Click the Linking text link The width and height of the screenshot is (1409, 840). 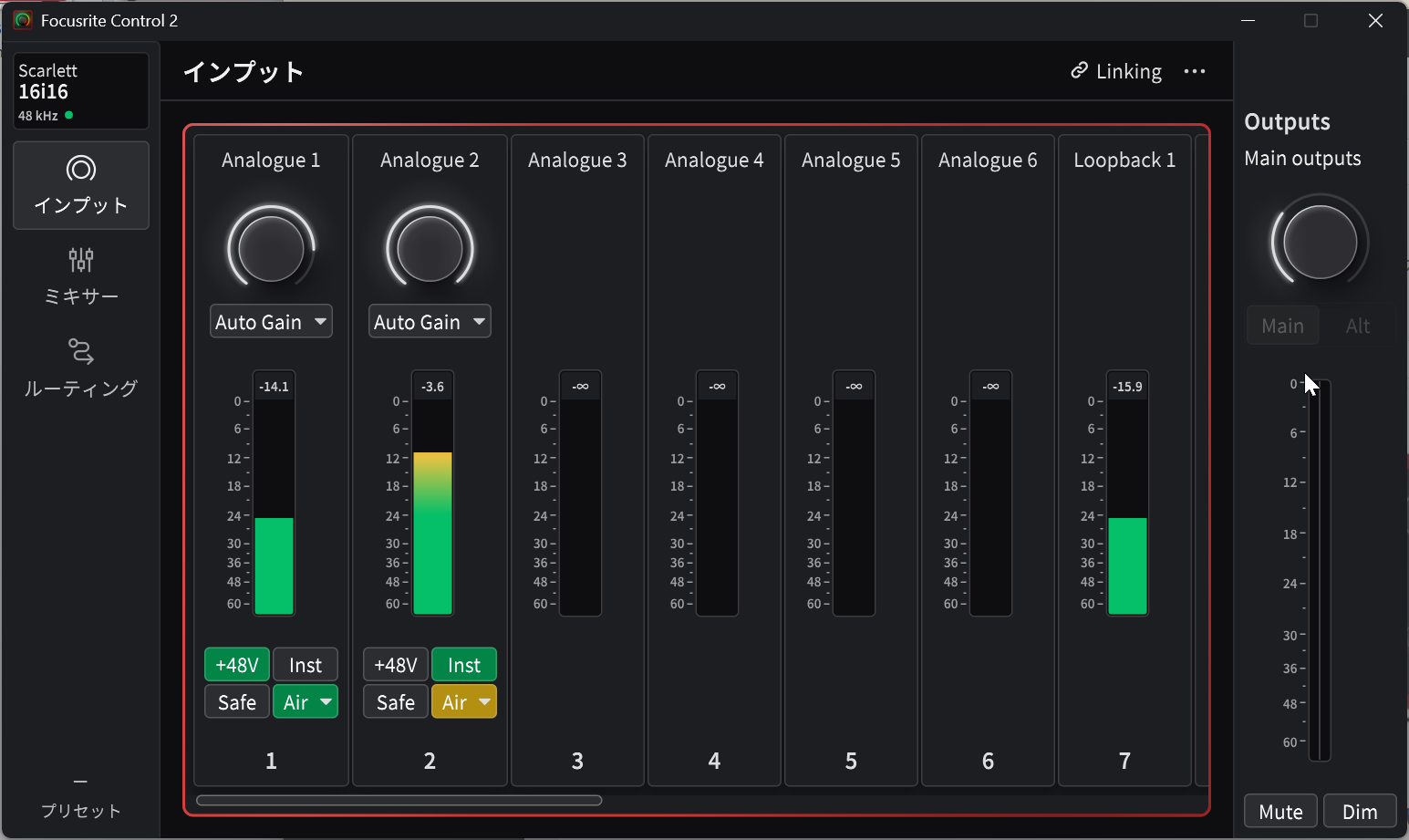pos(1129,71)
